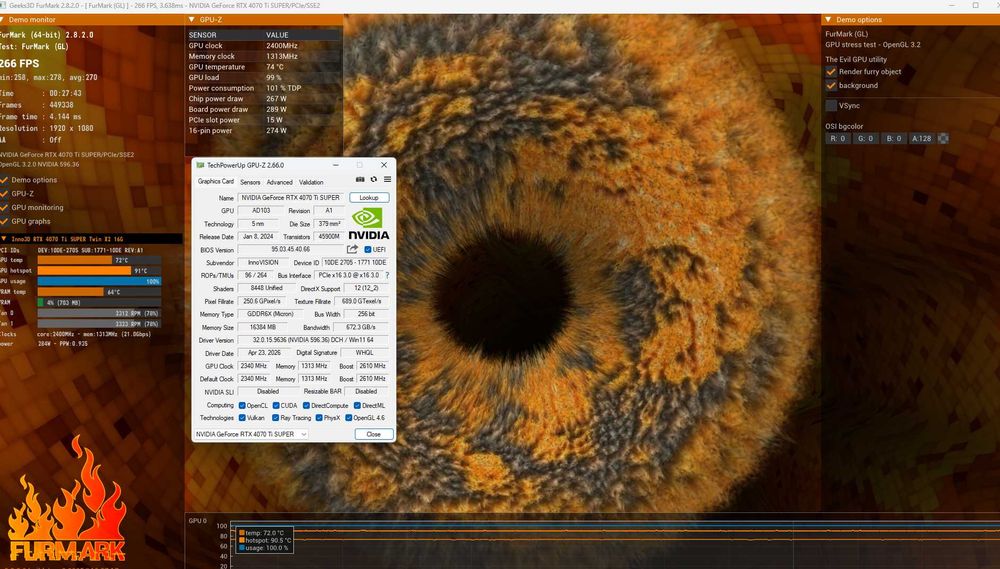The width and height of the screenshot is (1000, 569).
Task: Enable the VSync checkbox
Action: click(831, 105)
